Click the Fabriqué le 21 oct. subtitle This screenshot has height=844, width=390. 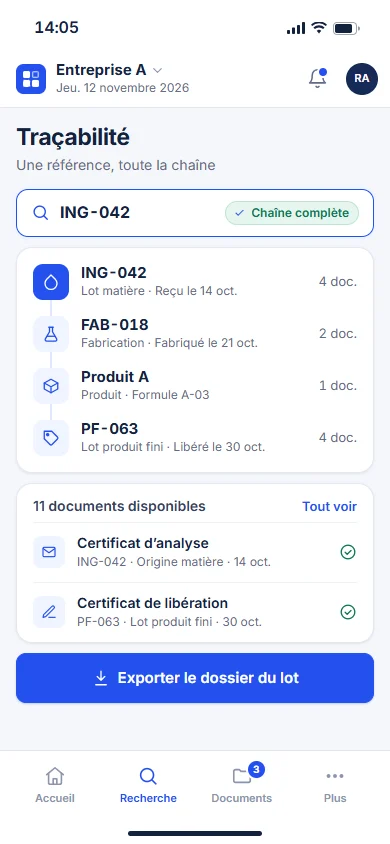[x=206, y=343]
